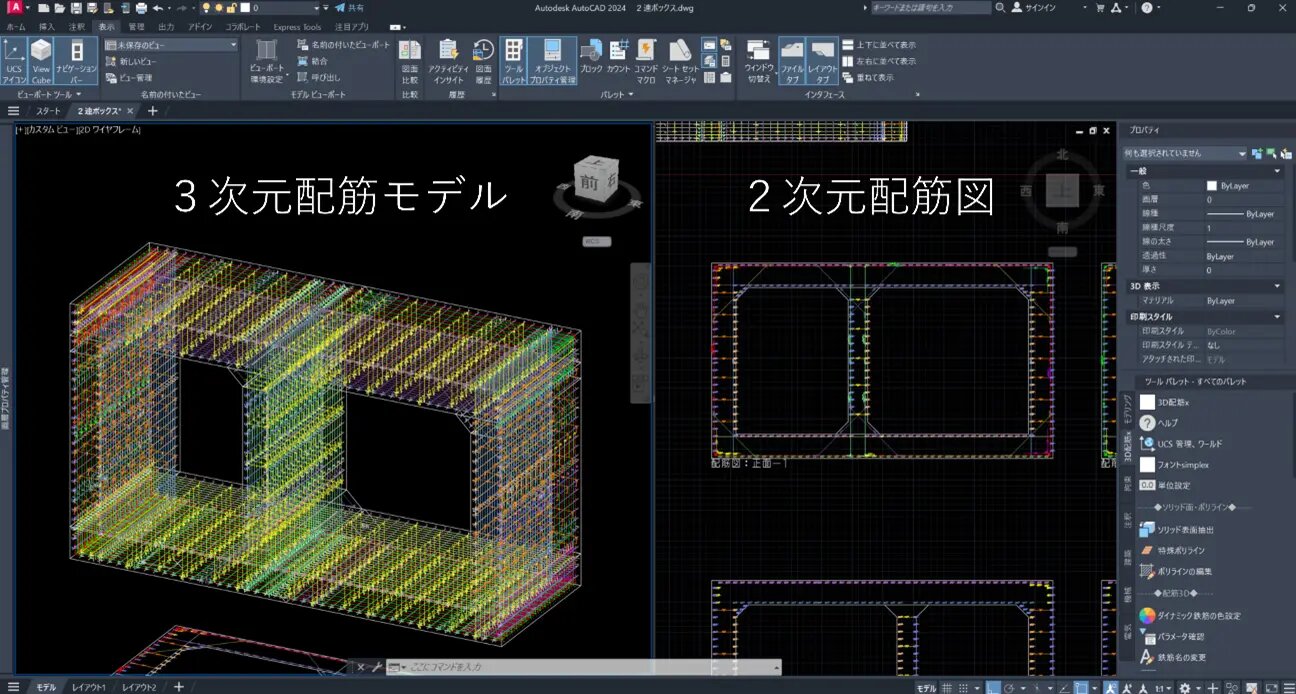Open the 表示 ribbon tab
The height and width of the screenshot is (694, 1296).
[106, 26]
